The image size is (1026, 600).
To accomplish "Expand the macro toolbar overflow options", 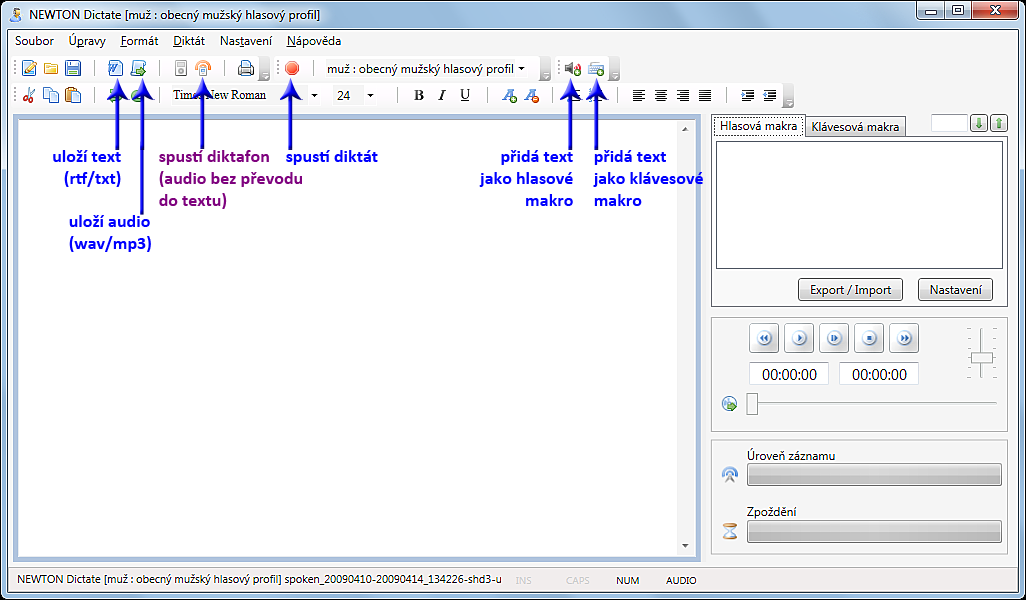I will point(614,71).
